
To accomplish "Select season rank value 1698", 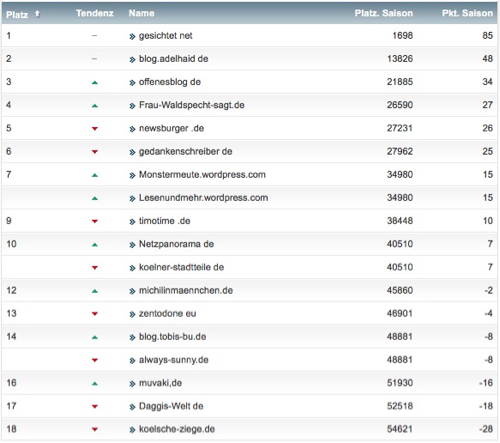I will (403, 36).
